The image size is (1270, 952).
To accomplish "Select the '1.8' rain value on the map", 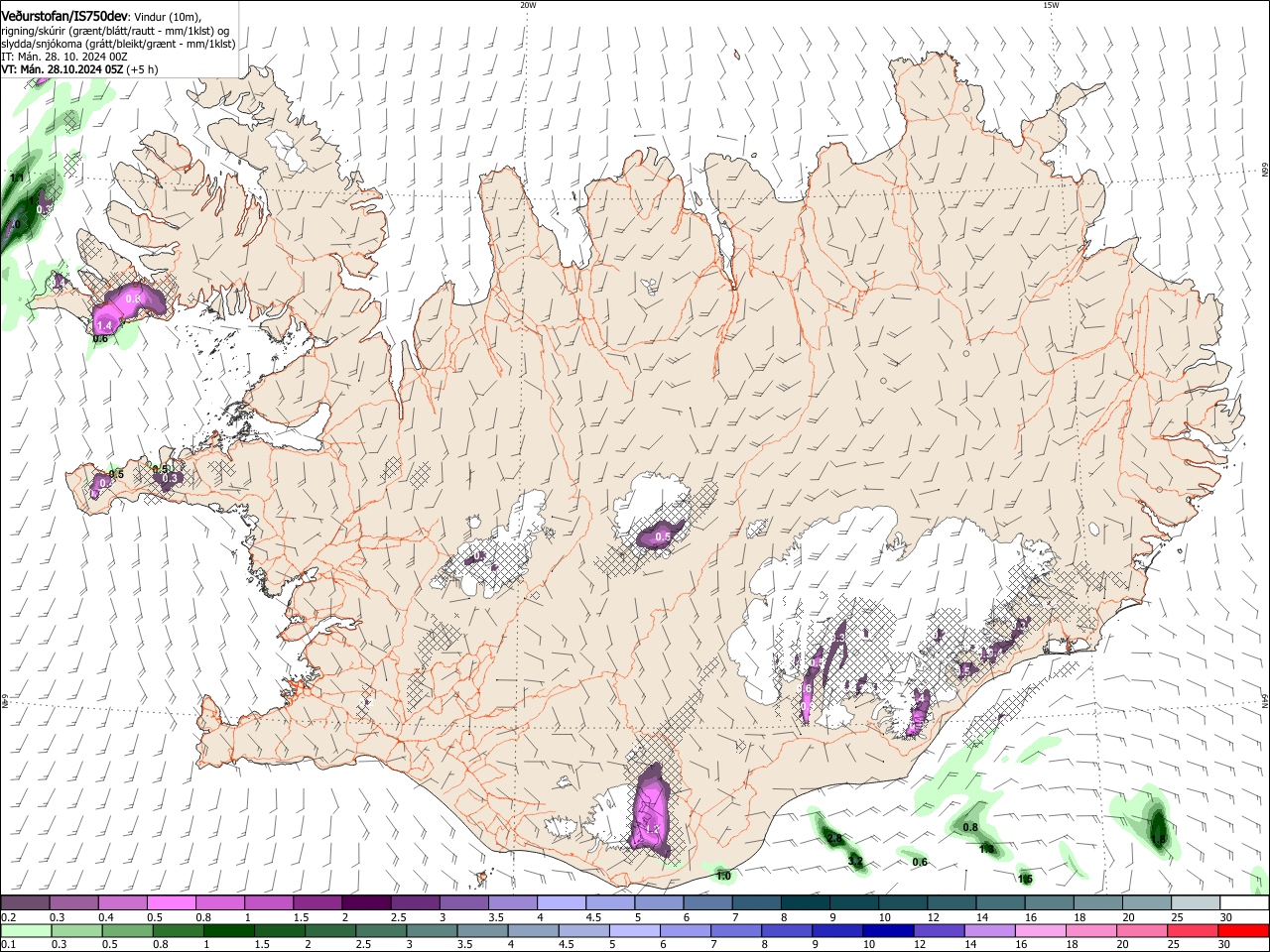I will [x=1159, y=840].
